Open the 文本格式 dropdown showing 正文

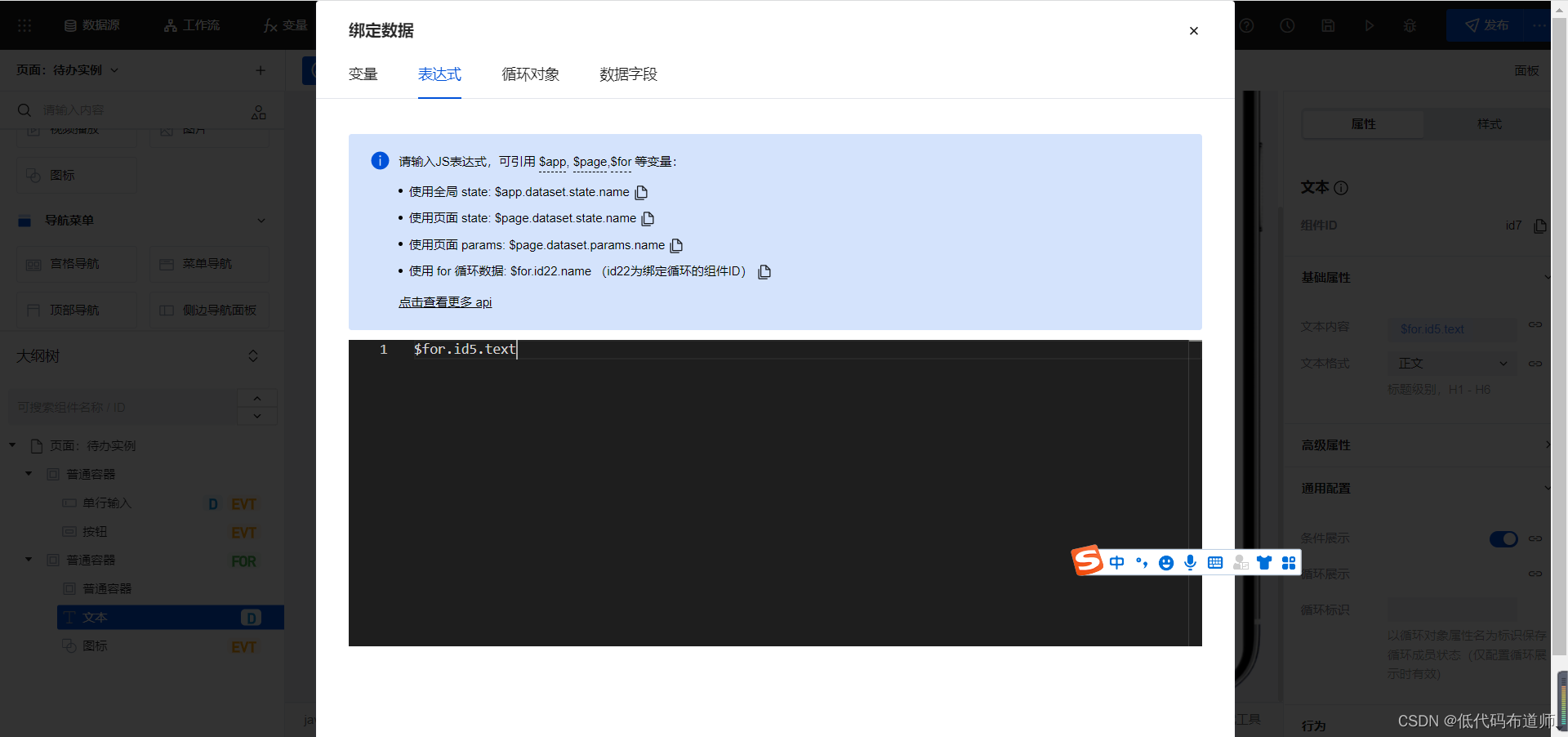pos(1452,364)
